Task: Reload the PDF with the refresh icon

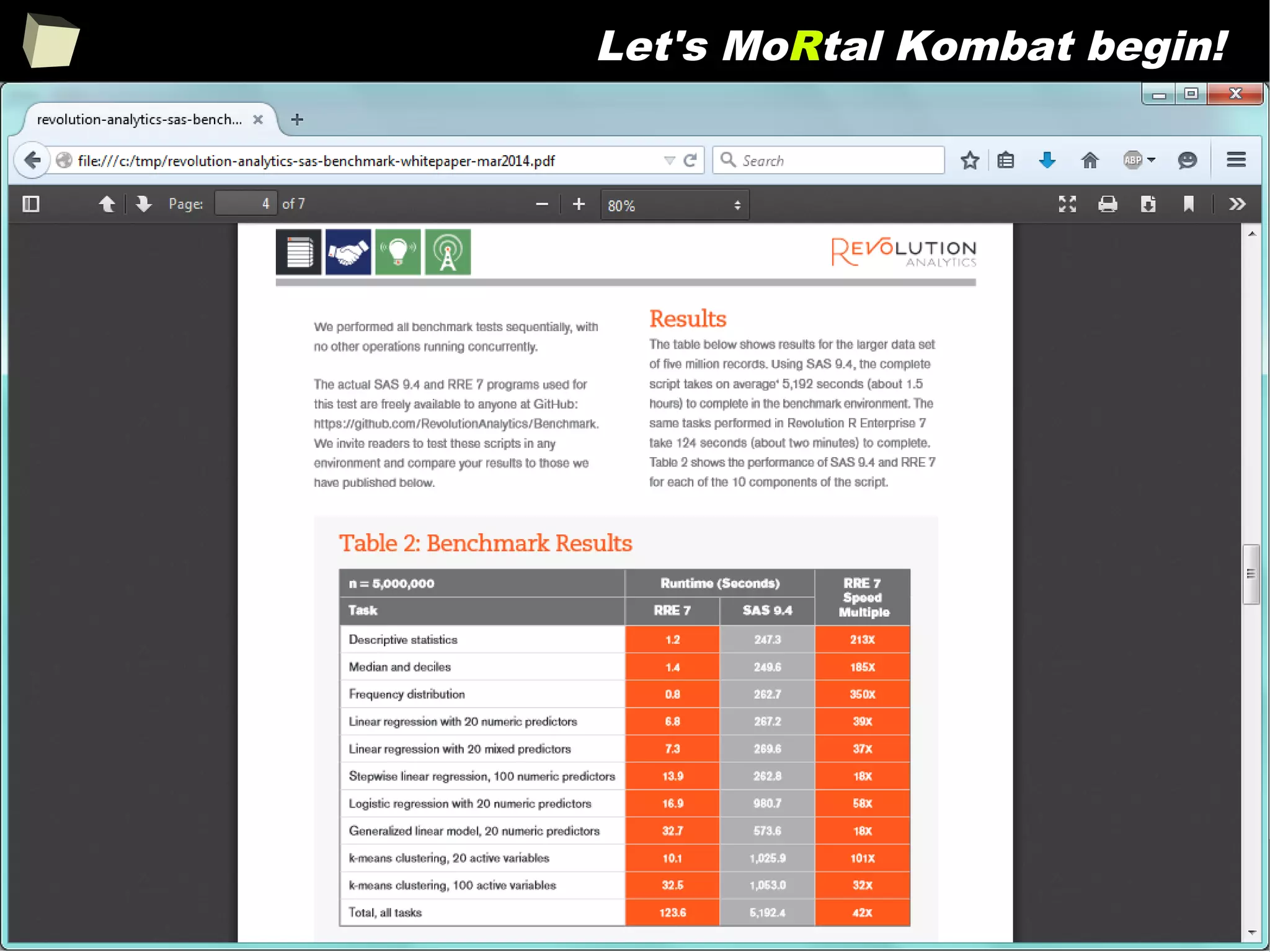Action: pyautogui.click(x=690, y=161)
